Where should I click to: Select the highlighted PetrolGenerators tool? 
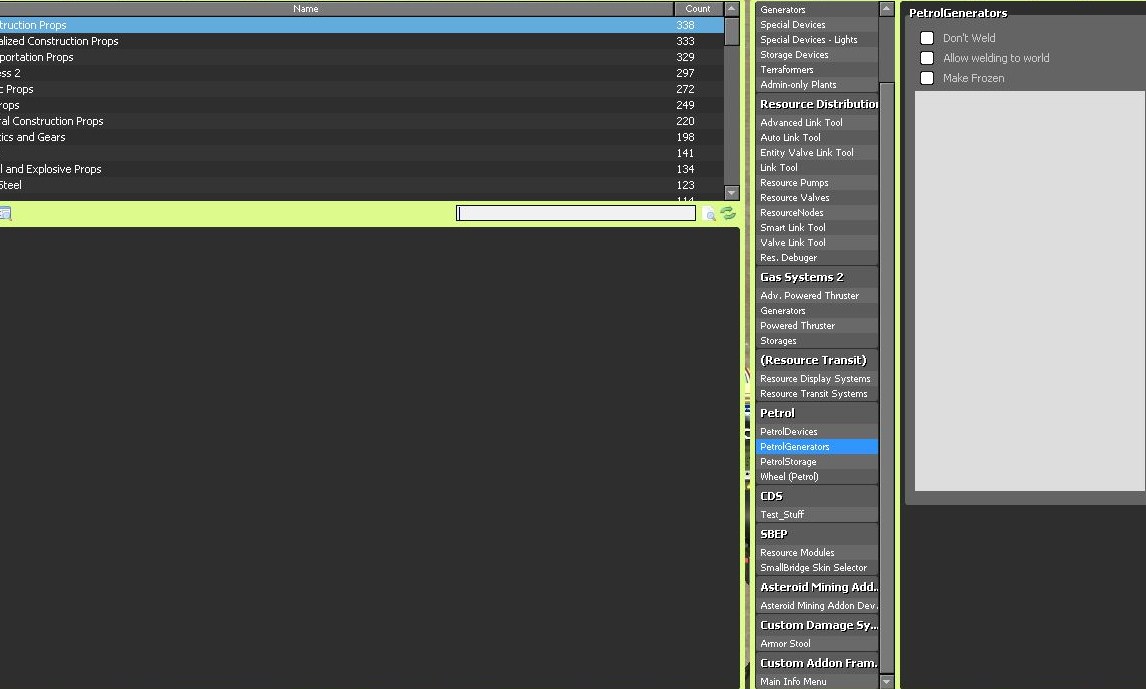coord(816,446)
